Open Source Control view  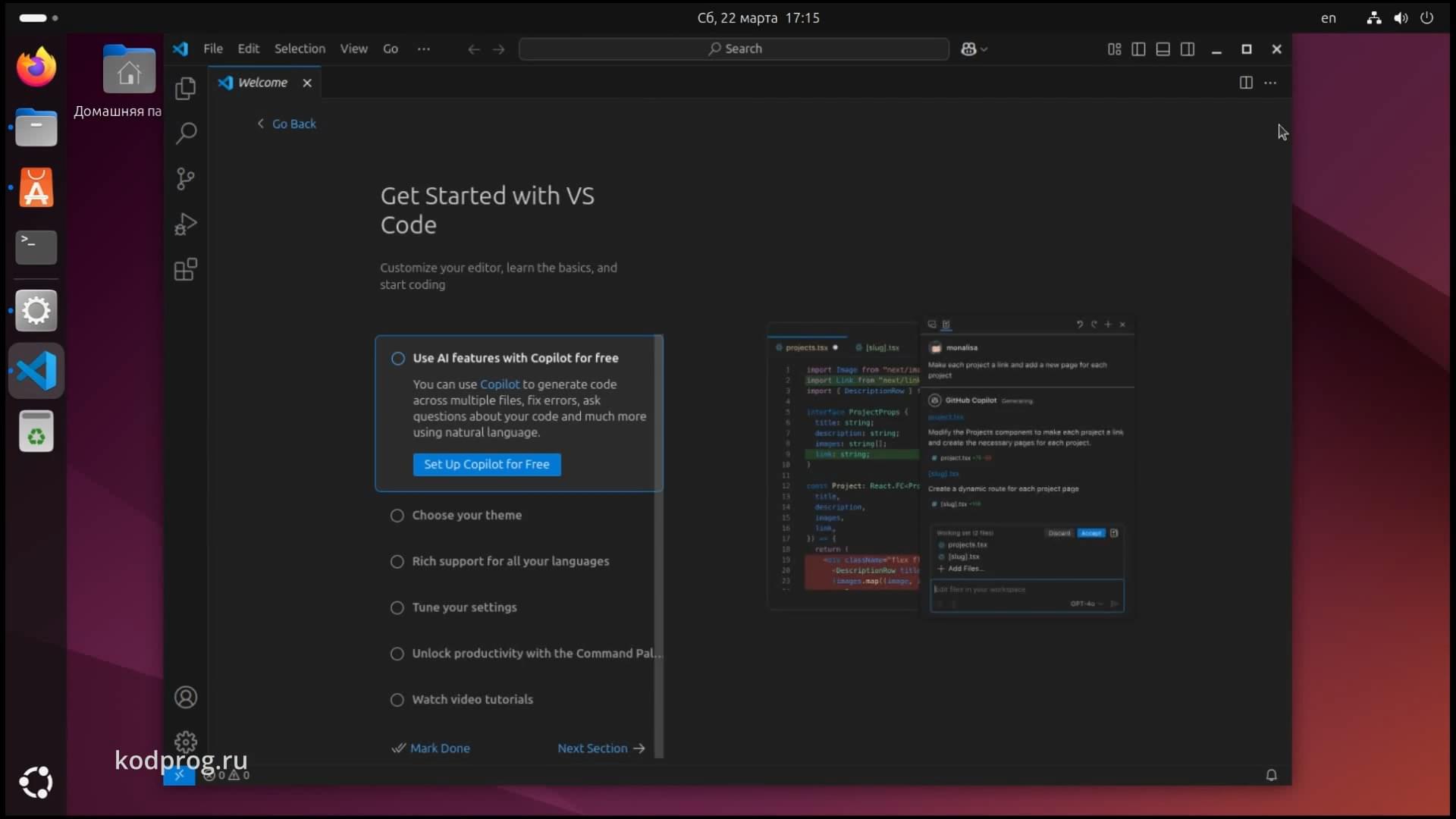coord(186,179)
